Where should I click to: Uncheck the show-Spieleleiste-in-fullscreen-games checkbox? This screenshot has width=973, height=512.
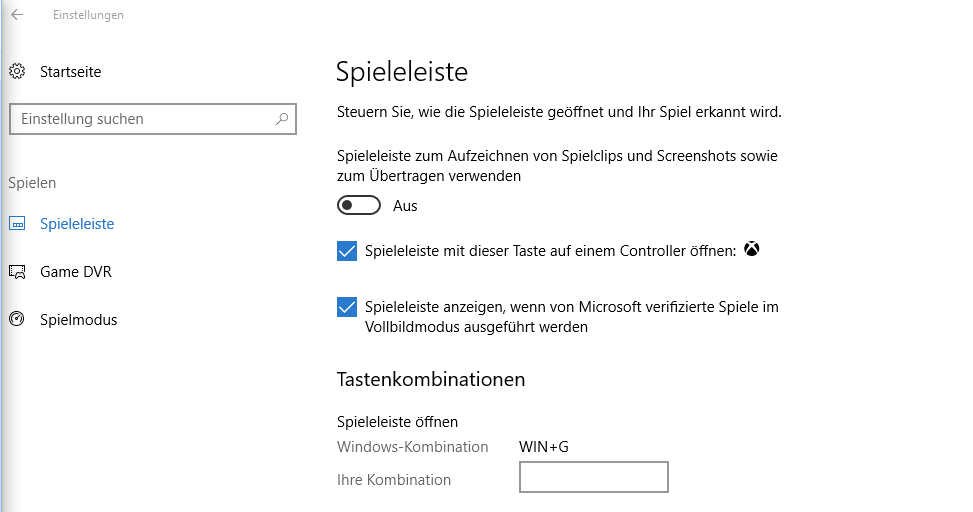(x=347, y=307)
